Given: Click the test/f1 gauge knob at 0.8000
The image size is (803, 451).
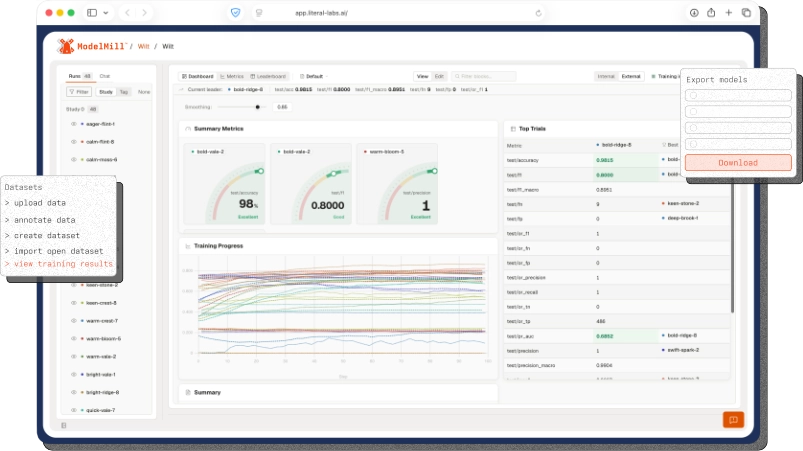Looking at the screenshot, I should (x=334, y=174).
